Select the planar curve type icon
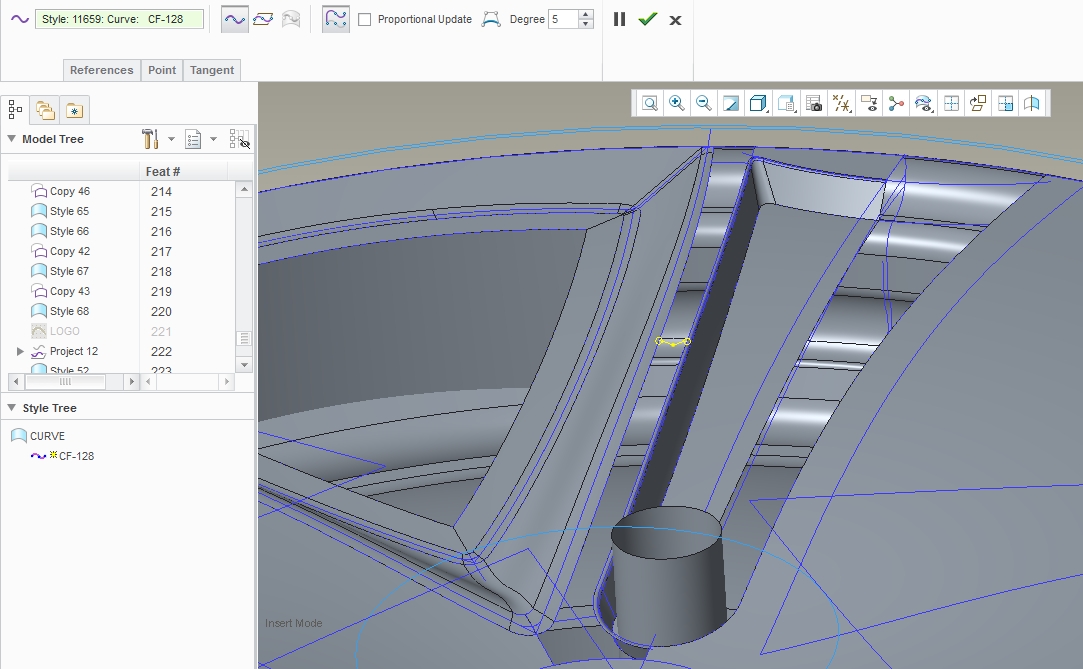 [x=263, y=19]
